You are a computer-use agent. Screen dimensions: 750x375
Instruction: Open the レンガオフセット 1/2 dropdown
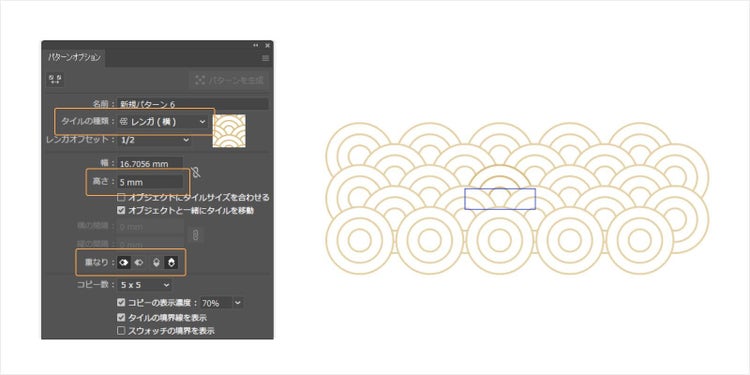(x=154, y=140)
